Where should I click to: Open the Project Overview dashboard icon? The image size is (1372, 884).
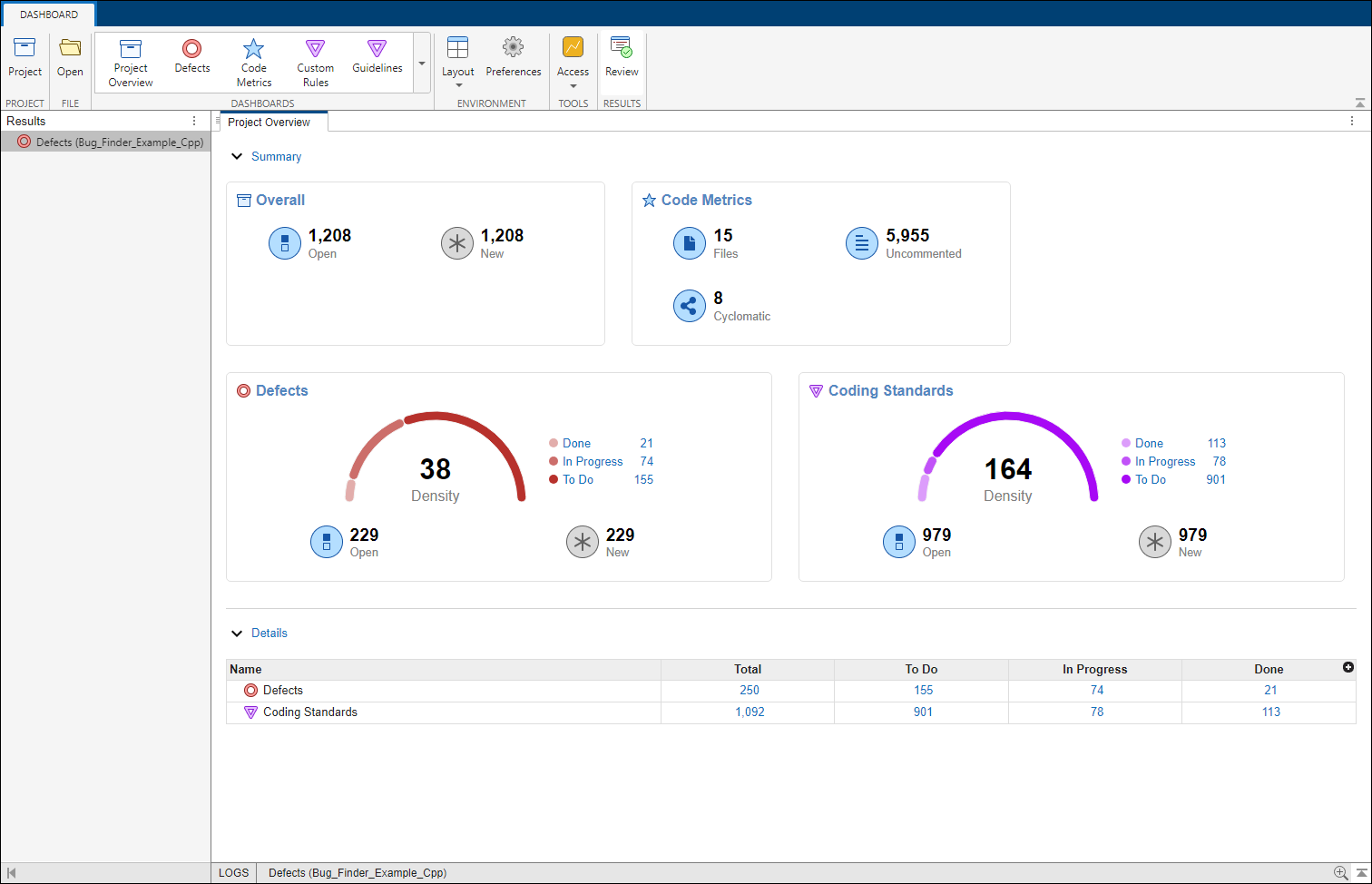click(131, 49)
